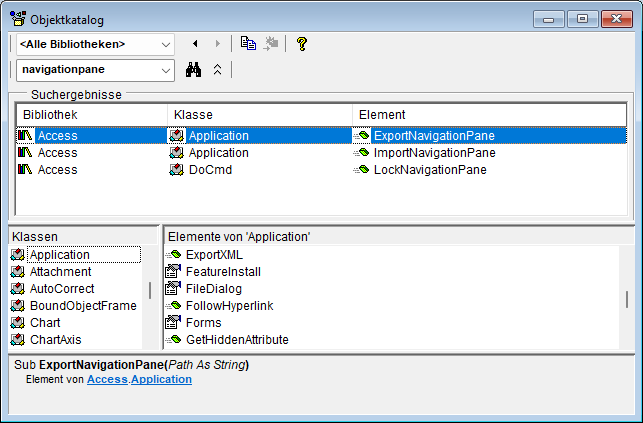Click the FileDialog property icon

[x=172, y=289]
